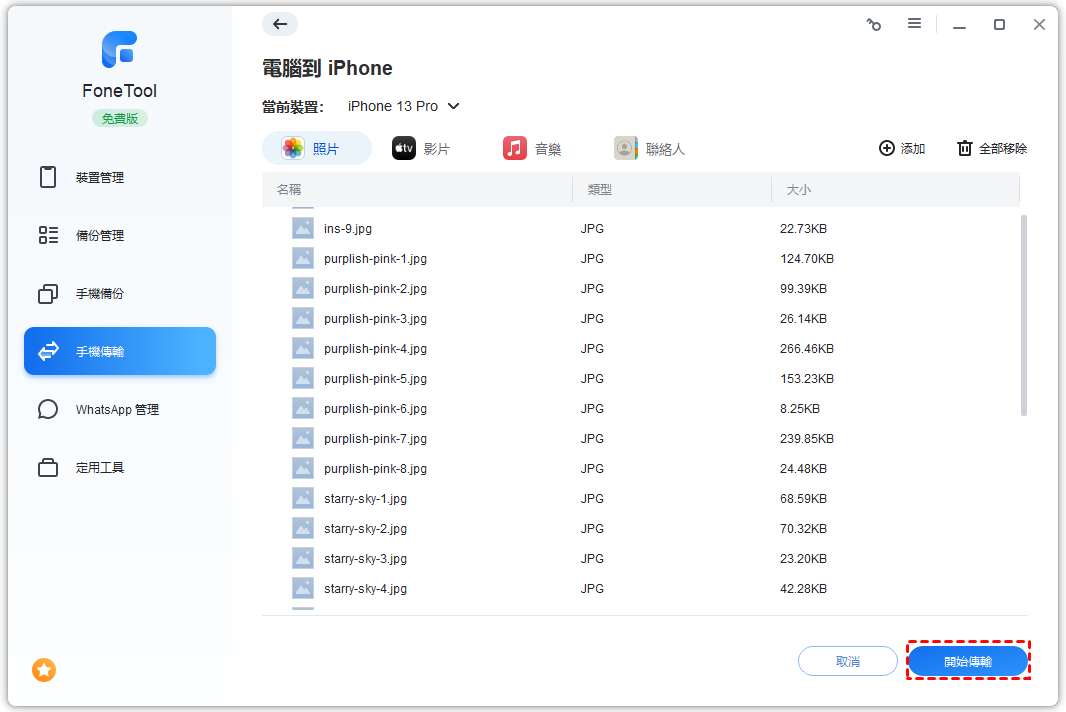The height and width of the screenshot is (712, 1066).
Task: Switch to the 影片 tab
Action: point(421,149)
